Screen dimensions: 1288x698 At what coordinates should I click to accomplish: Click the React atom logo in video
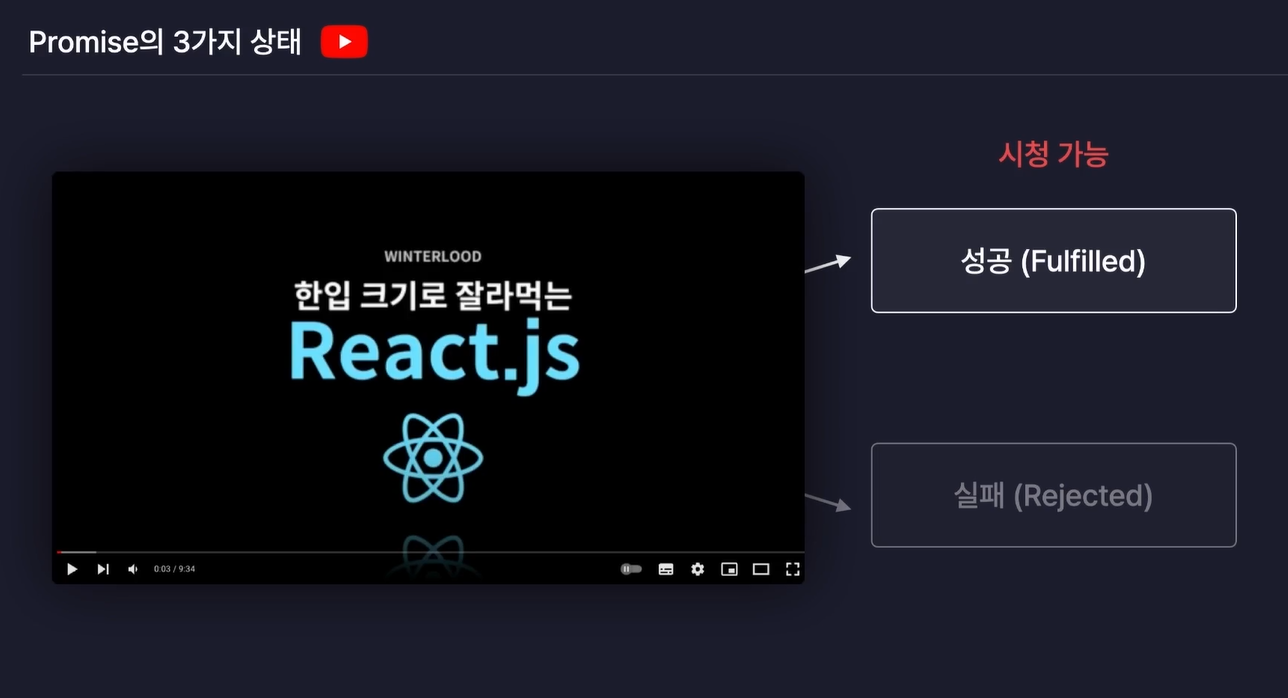click(433, 458)
